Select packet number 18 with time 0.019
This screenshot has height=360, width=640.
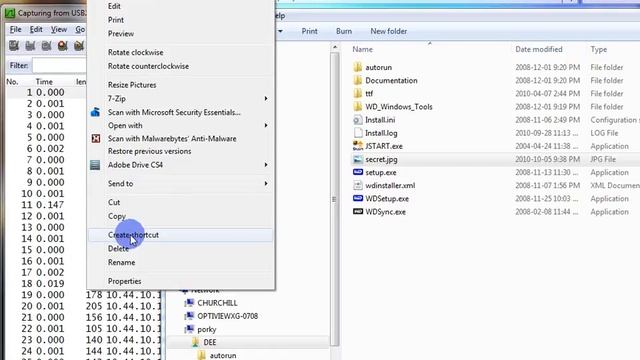click(46, 284)
